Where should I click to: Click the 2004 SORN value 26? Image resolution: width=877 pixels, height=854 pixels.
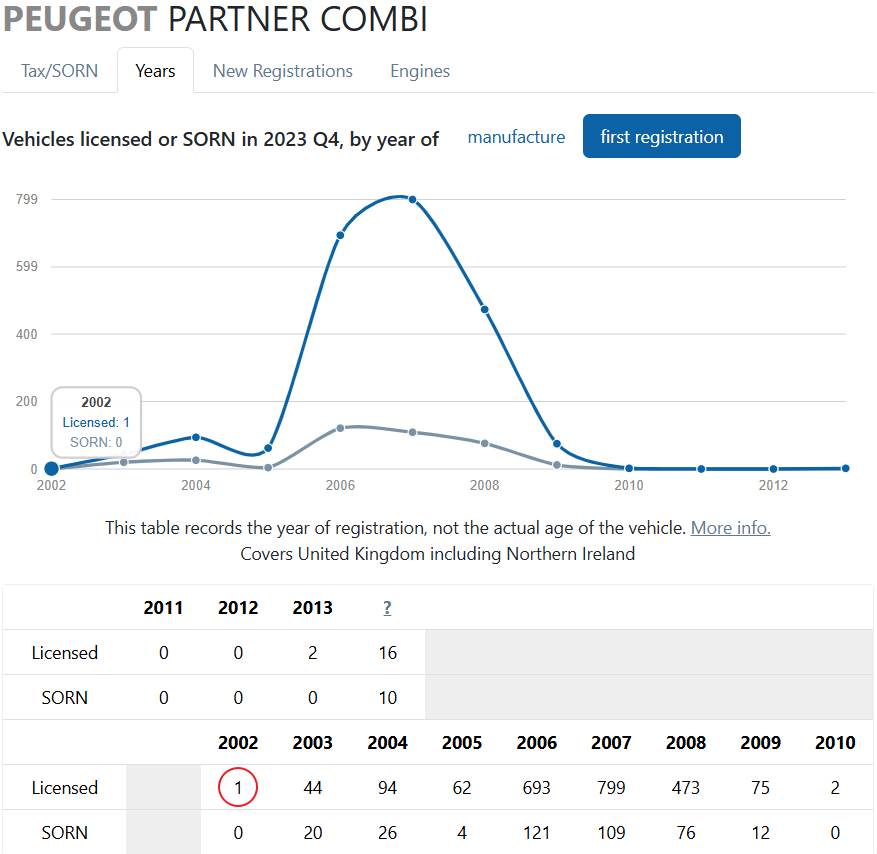pyautogui.click(x=387, y=833)
